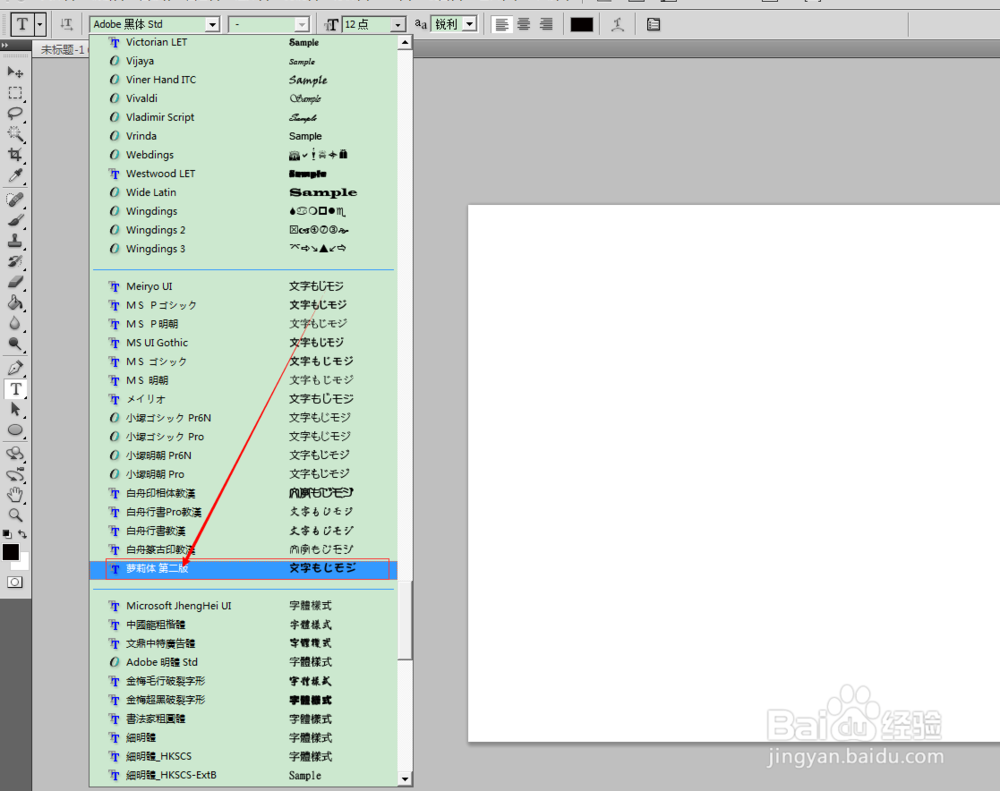Image resolution: width=1000 pixels, height=791 pixels.
Task: Open the Adobe 黑体 Std font family dropdown
Action: (212, 24)
